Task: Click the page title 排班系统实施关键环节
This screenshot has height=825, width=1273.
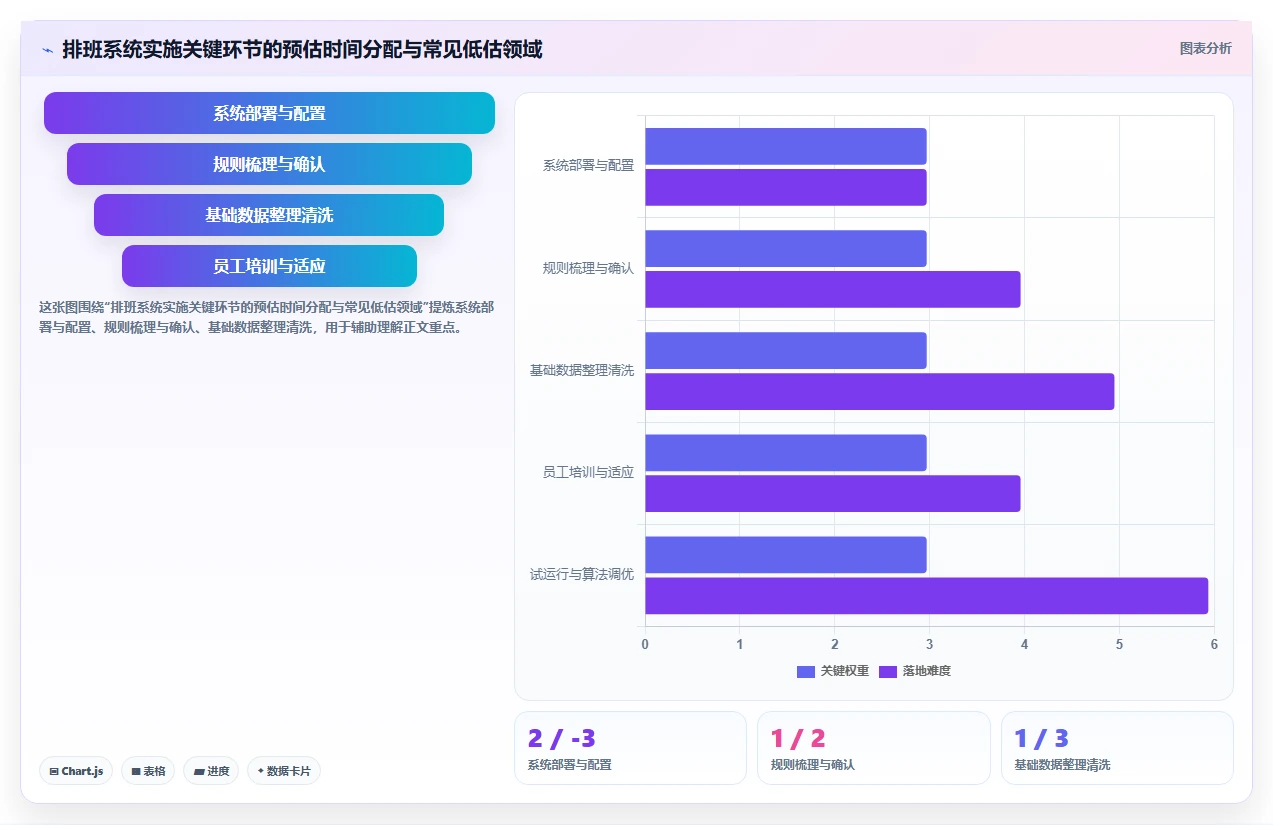Action: [302, 49]
